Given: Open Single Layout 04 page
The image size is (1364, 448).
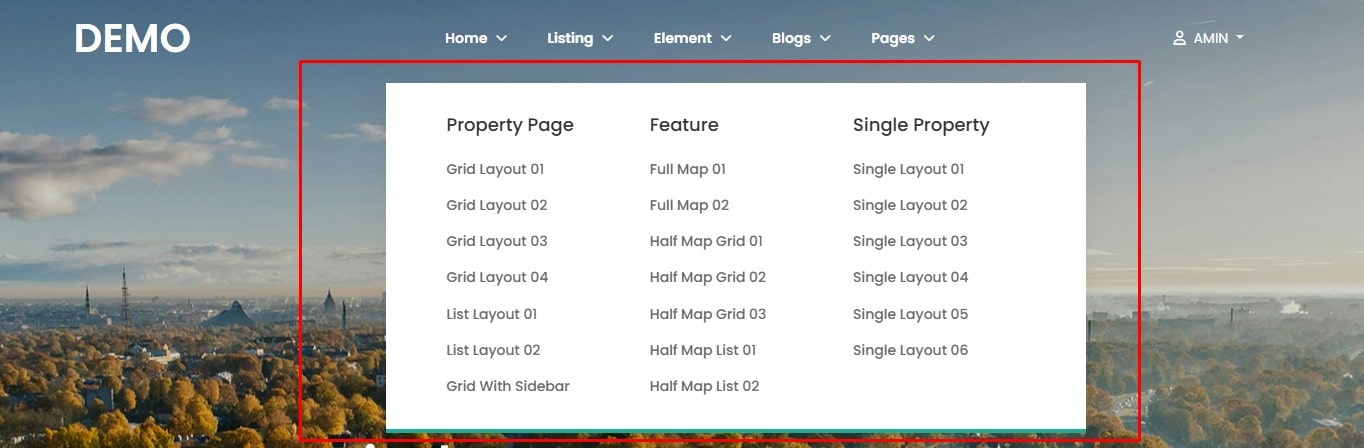Looking at the screenshot, I should pos(910,277).
